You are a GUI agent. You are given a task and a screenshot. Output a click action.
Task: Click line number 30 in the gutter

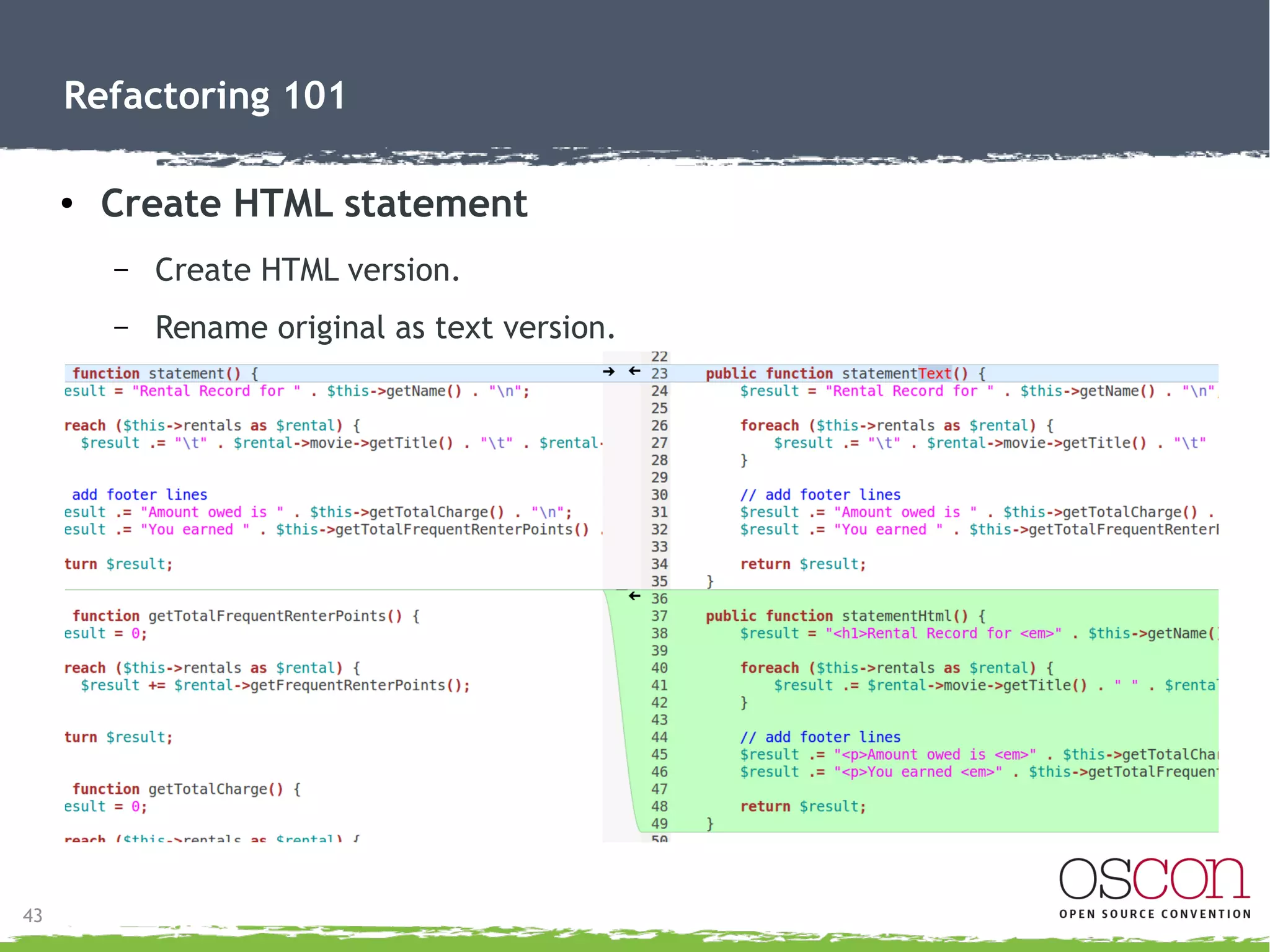[x=659, y=495]
